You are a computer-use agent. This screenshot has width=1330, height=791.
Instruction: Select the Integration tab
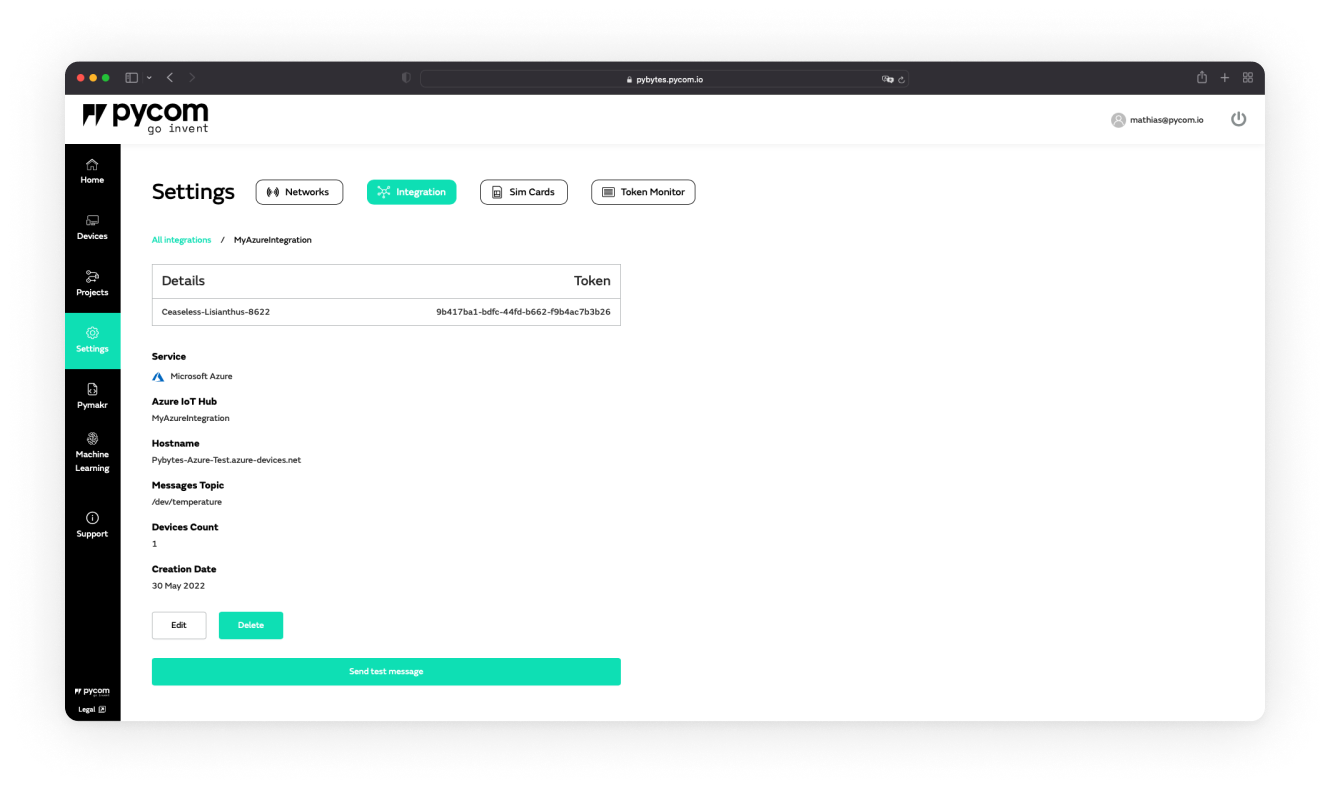pyautogui.click(x=411, y=192)
